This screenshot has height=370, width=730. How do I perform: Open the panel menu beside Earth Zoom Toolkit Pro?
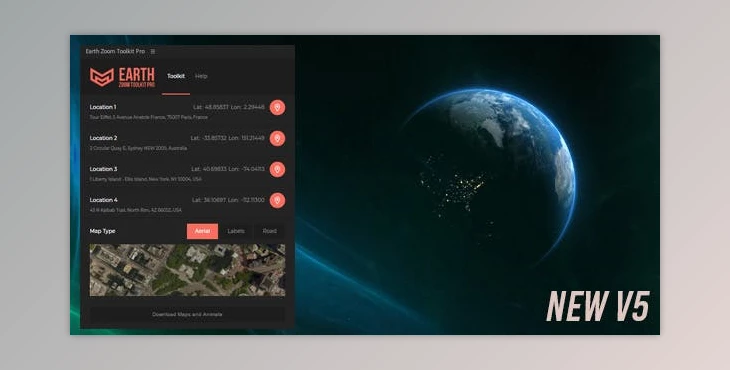click(153, 52)
